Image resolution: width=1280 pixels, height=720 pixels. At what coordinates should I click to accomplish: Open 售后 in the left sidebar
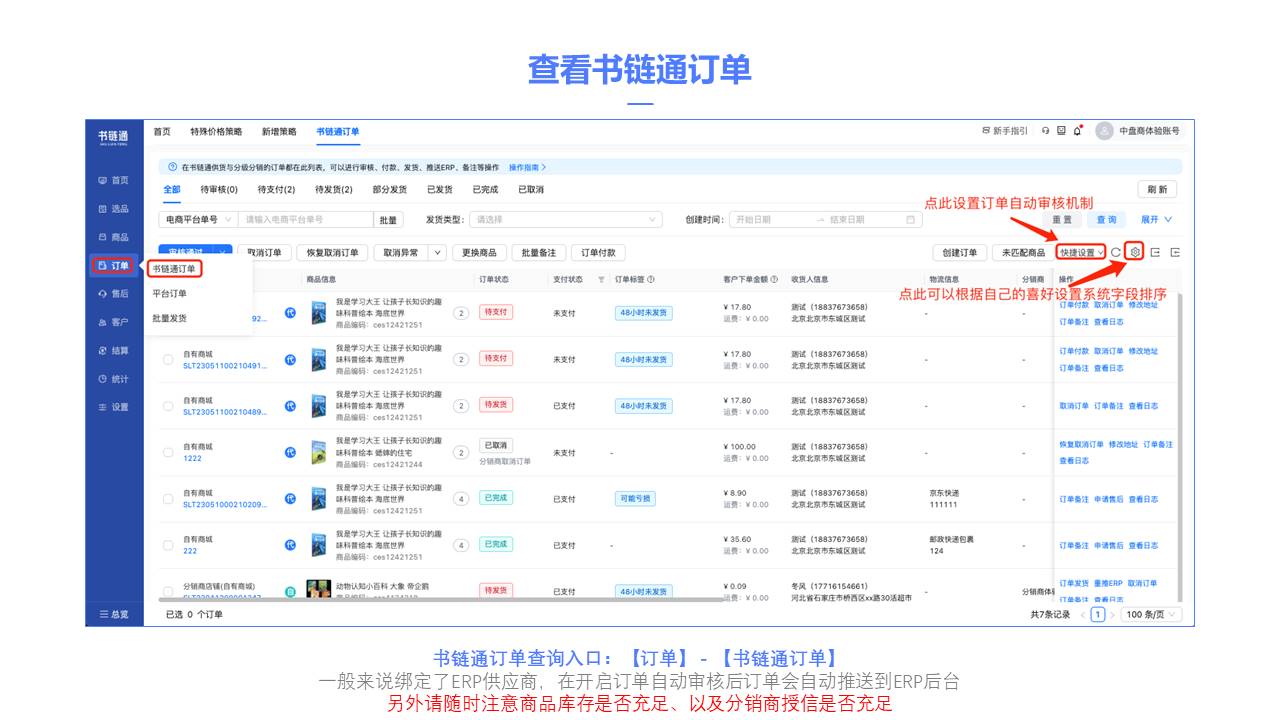click(113, 294)
